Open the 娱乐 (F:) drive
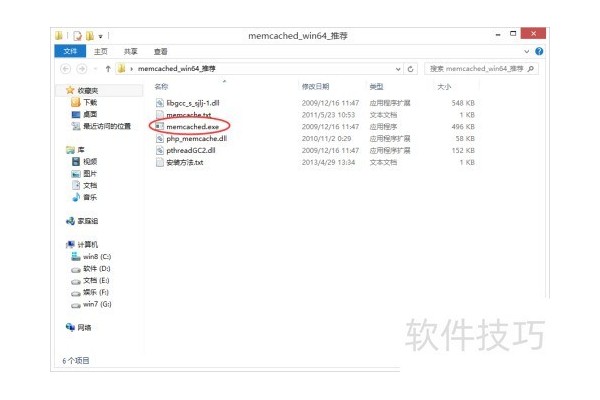The width and height of the screenshot is (600, 400). point(96,292)
